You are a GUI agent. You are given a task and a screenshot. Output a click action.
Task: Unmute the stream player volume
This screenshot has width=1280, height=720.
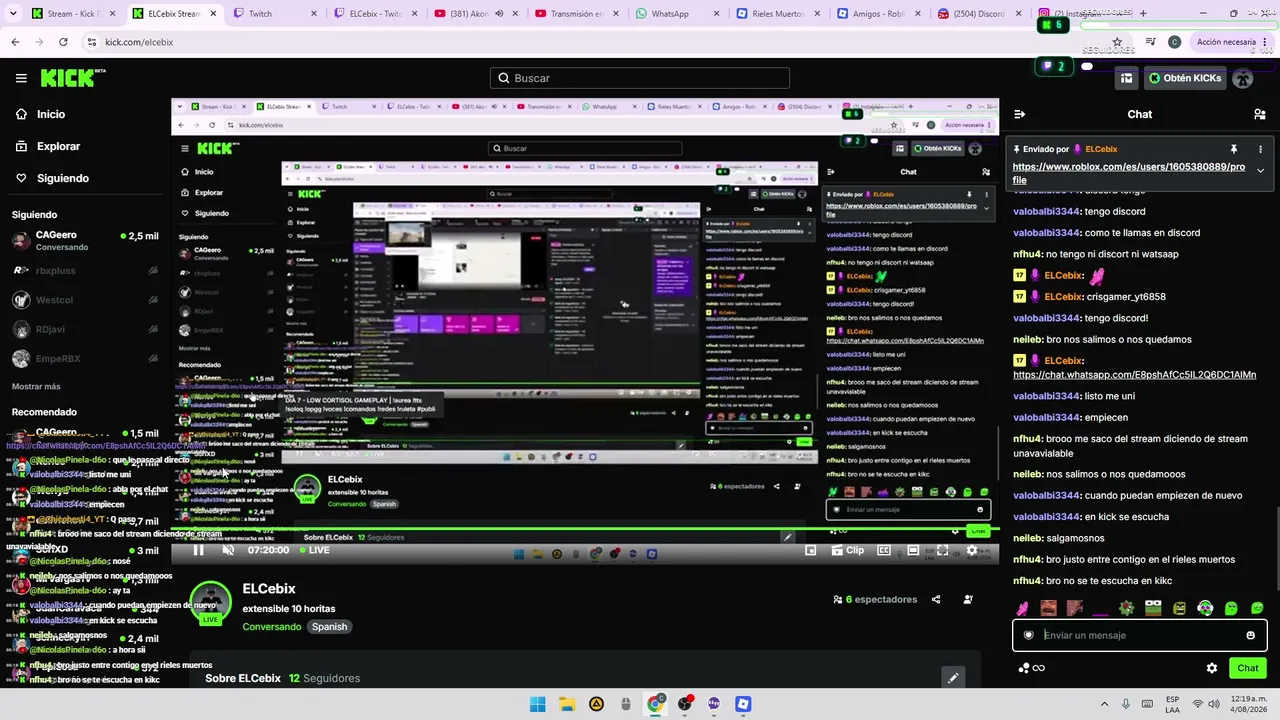coord(228,550)
